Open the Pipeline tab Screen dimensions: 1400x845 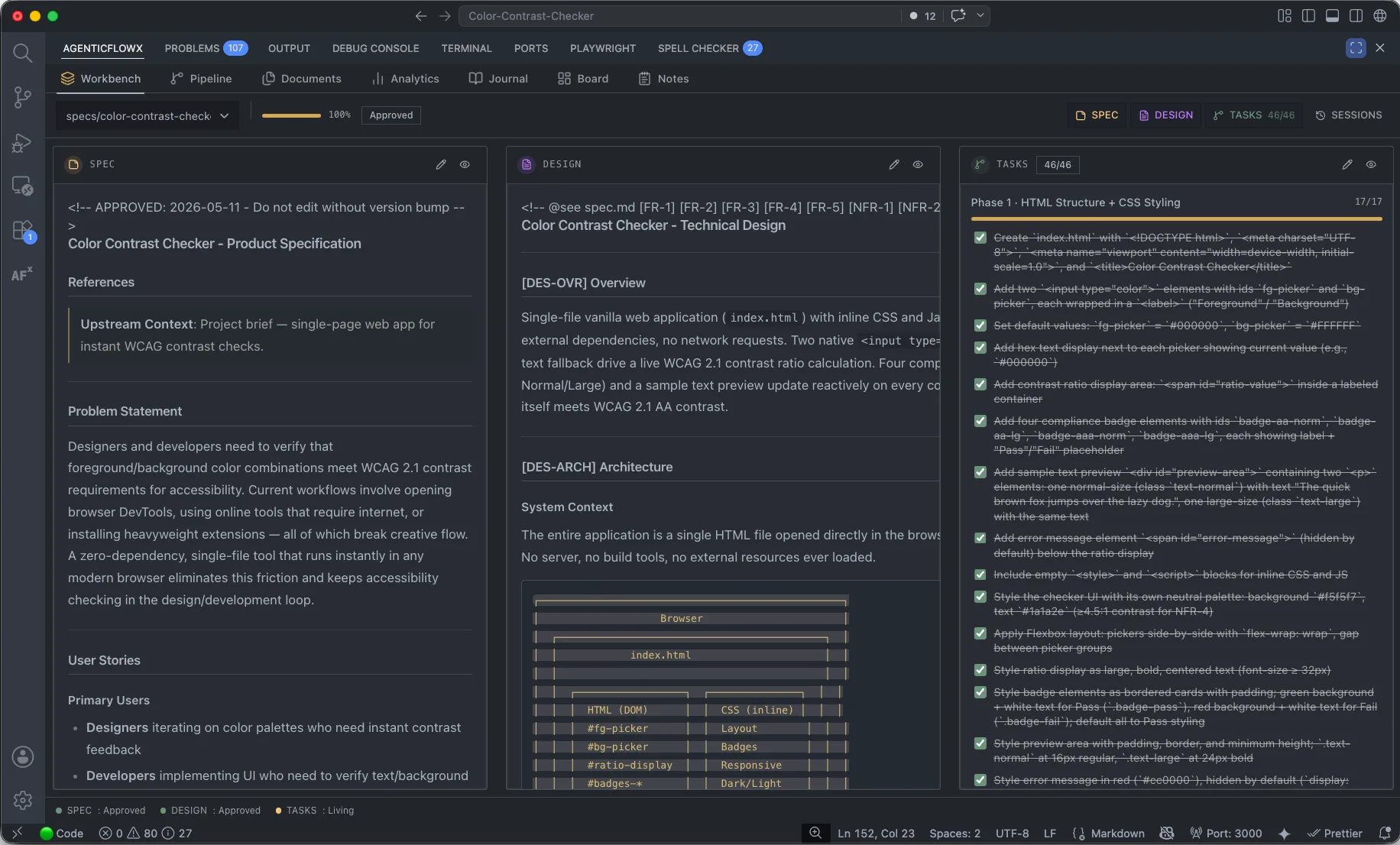pos(201,79)
